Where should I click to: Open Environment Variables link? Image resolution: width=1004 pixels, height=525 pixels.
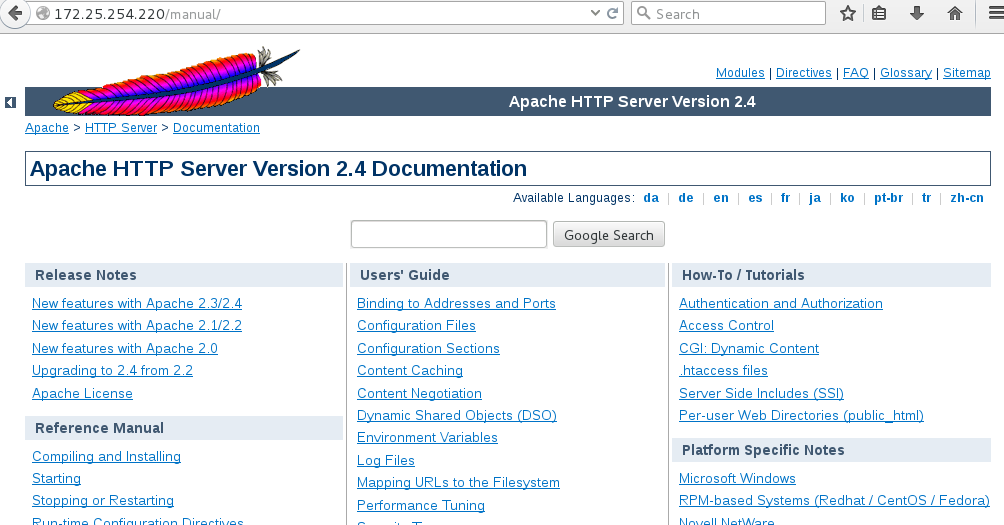pos(427,438)
